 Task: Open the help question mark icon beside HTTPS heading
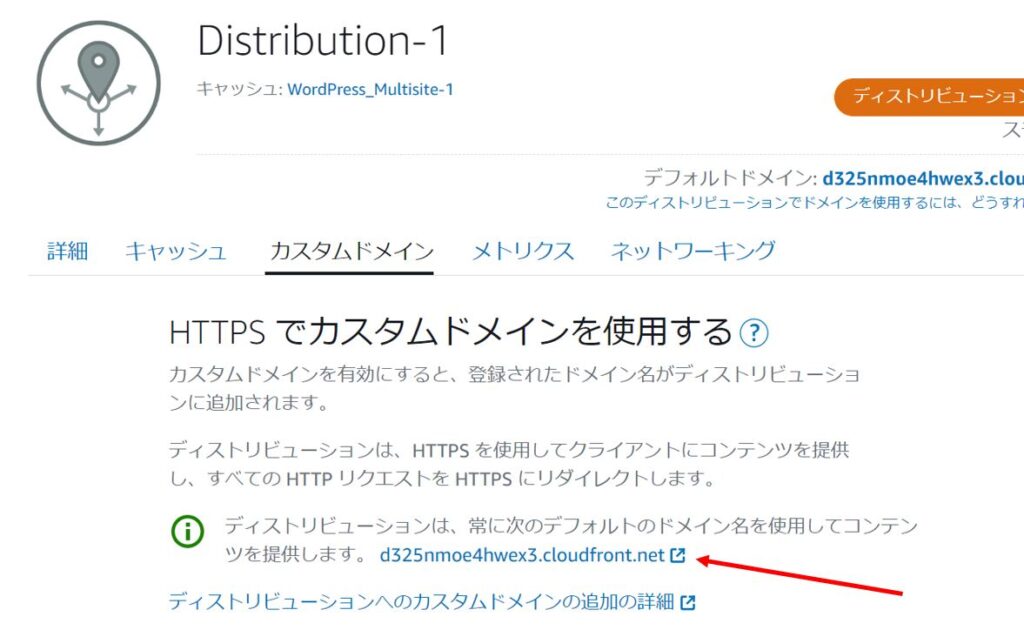(x=753, y=333)
